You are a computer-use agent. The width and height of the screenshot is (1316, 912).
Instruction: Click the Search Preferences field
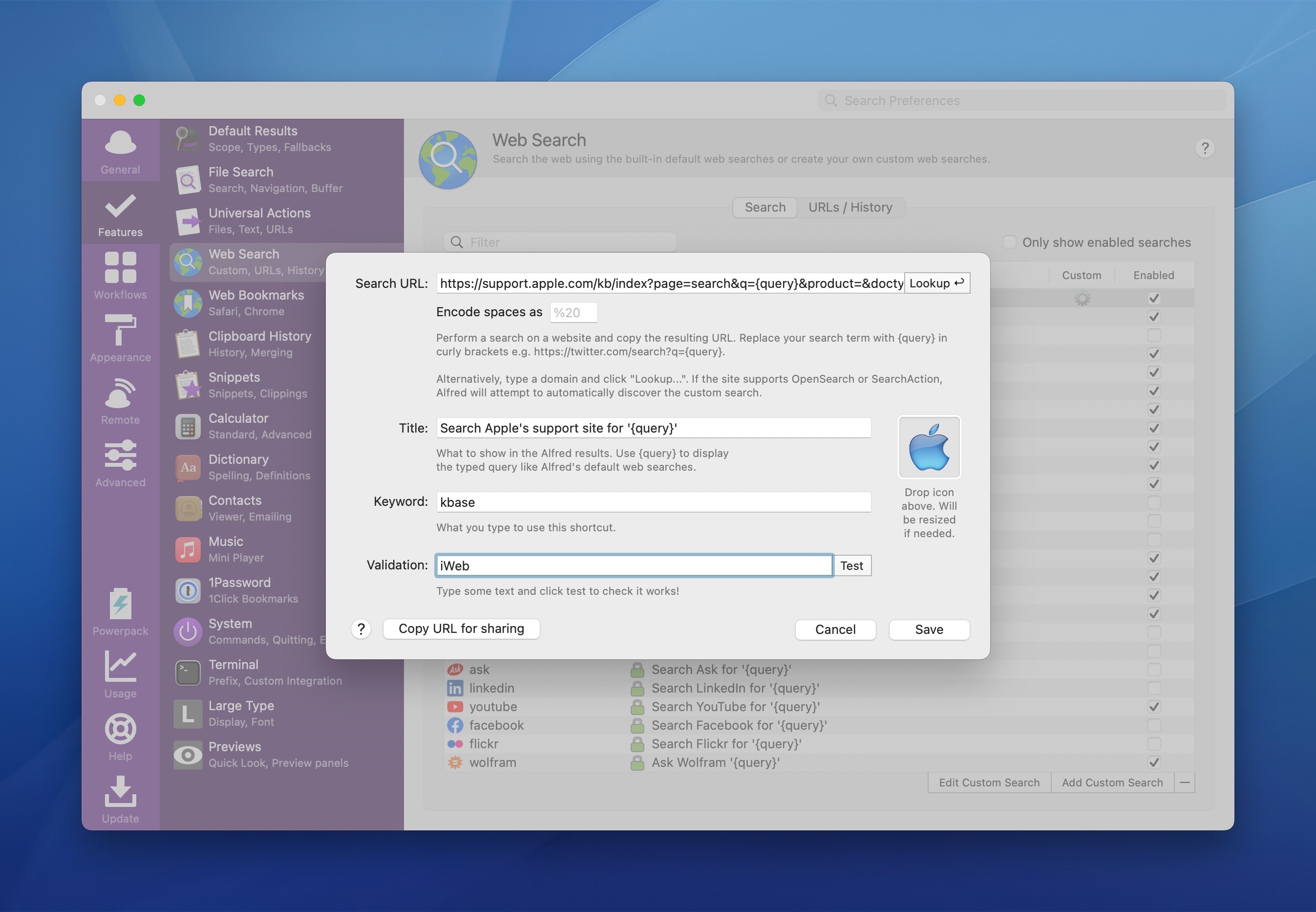[x=1021, y=101]
